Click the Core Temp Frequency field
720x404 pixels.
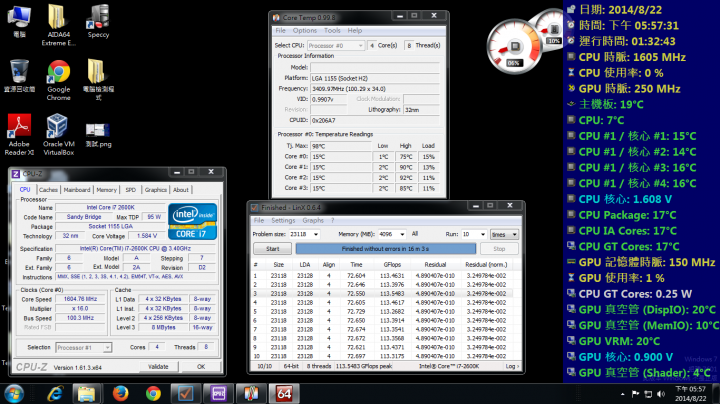[375, 89]
